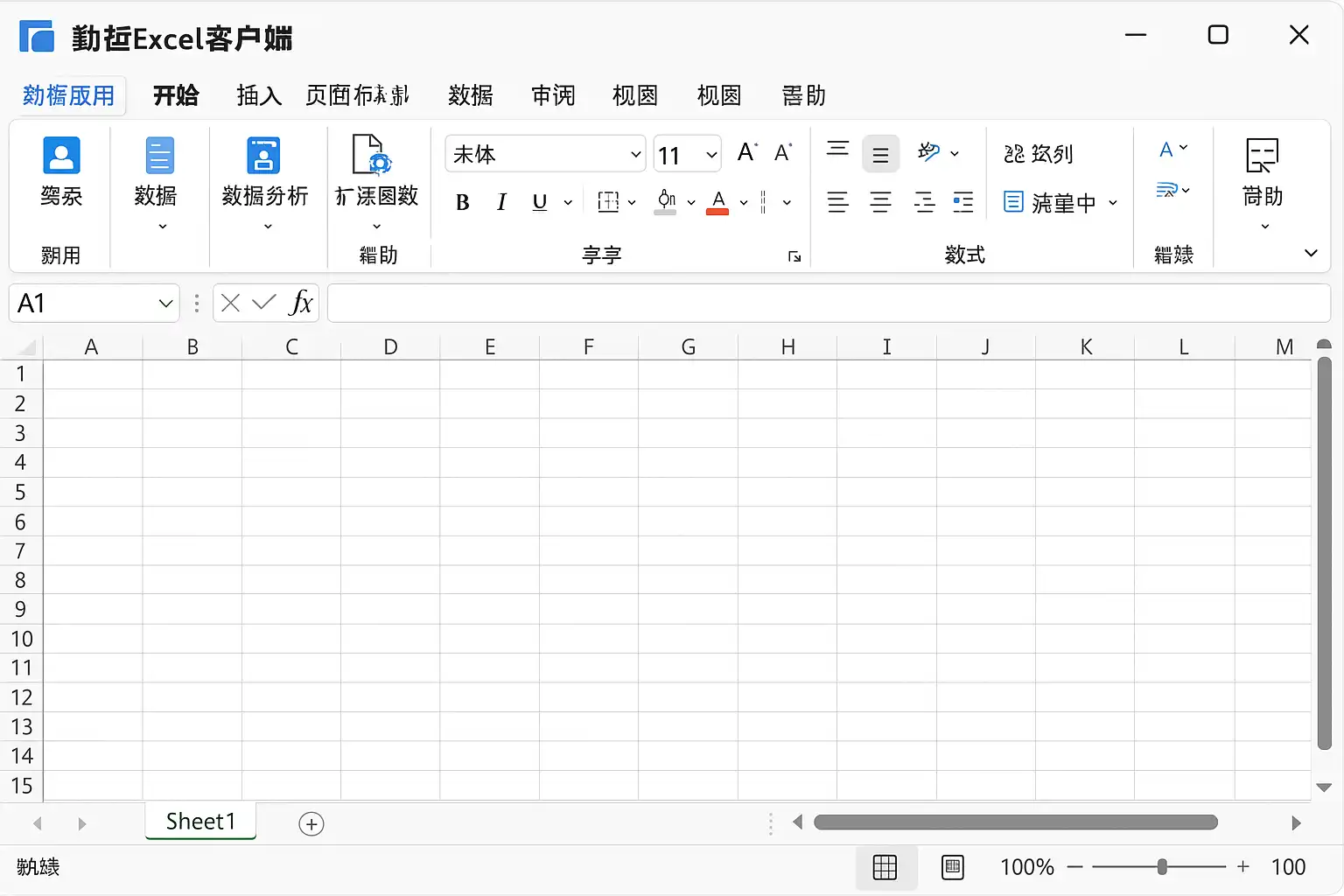Toggle italic formatting
Image resolution: width=1344 pixels, height=896 pixels.
pos(501,202)
